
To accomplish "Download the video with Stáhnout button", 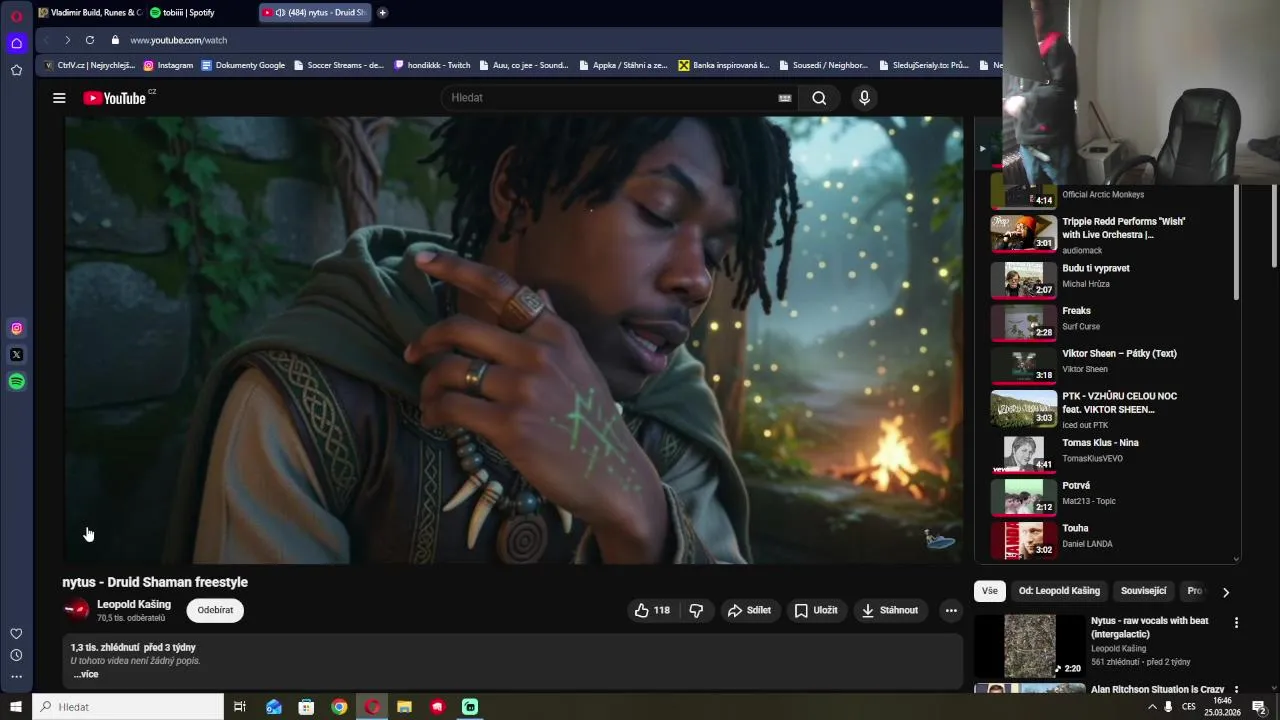I will click(x=890, y=610).
